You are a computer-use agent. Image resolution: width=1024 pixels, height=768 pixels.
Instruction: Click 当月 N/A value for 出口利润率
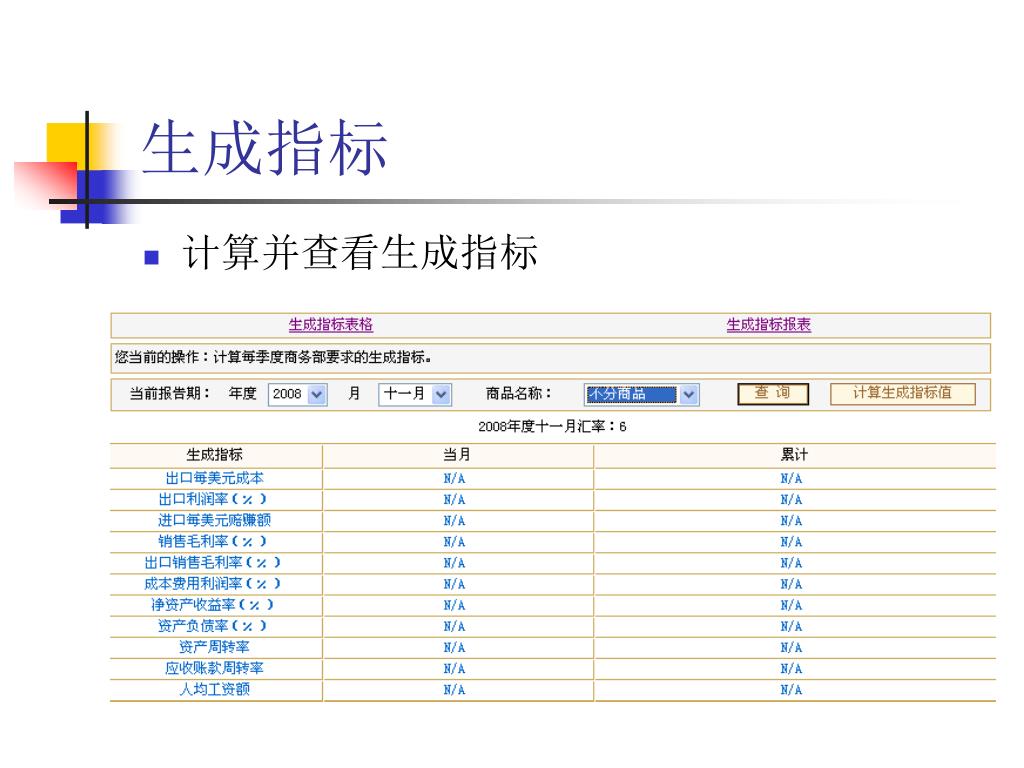tap(455, 500)
